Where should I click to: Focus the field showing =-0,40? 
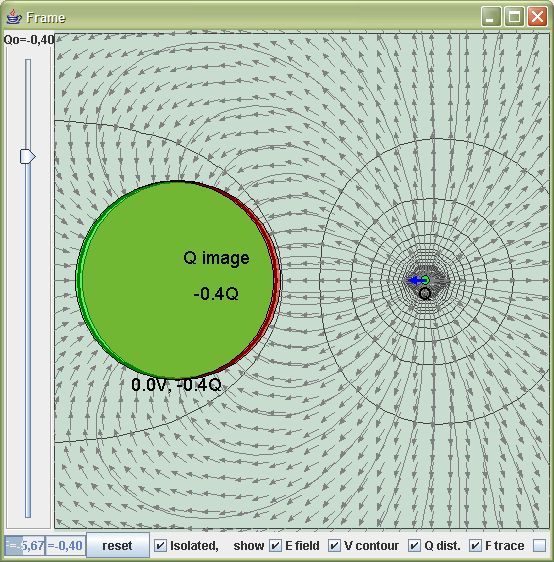[65, 546]
